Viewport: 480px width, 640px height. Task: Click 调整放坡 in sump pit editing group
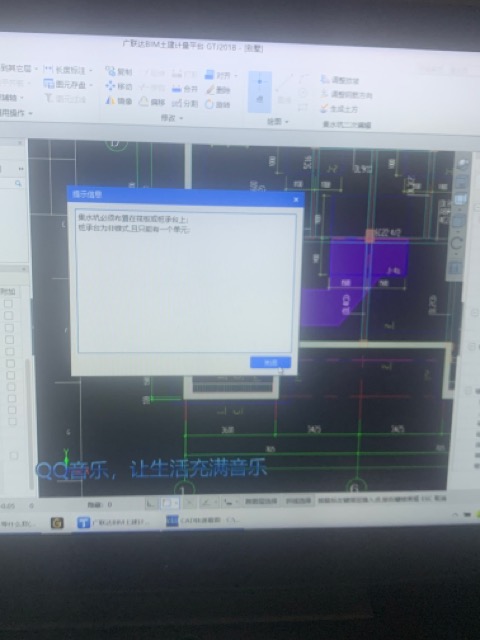(340, 80)
